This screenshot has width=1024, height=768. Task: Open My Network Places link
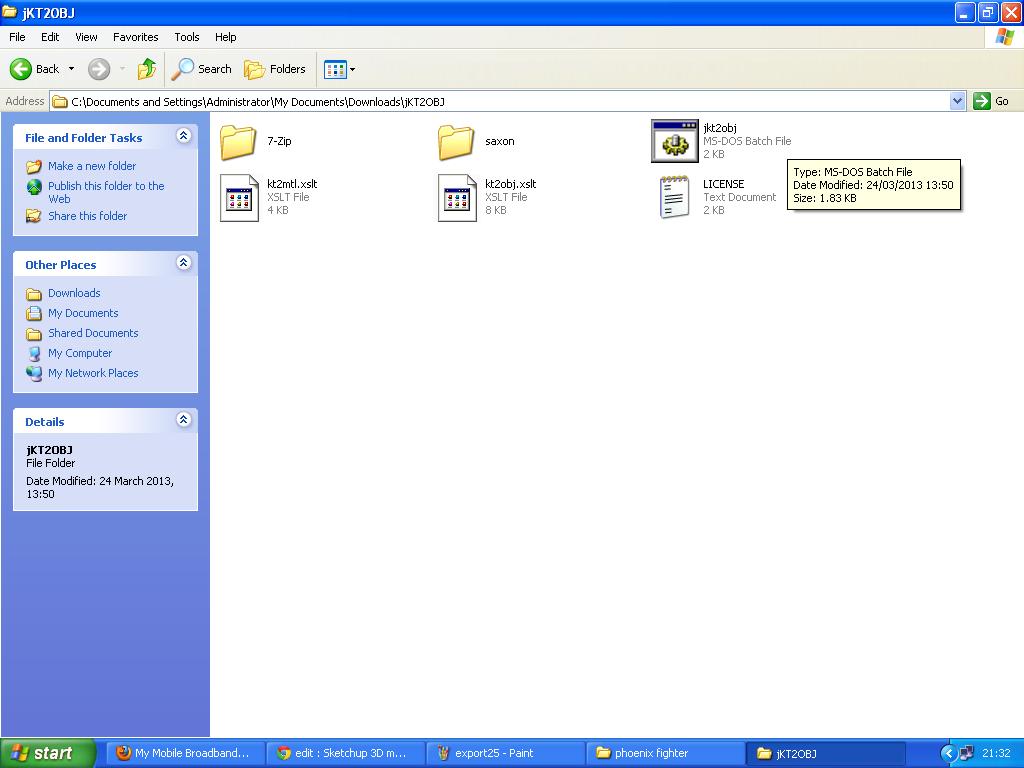point(93,373)
